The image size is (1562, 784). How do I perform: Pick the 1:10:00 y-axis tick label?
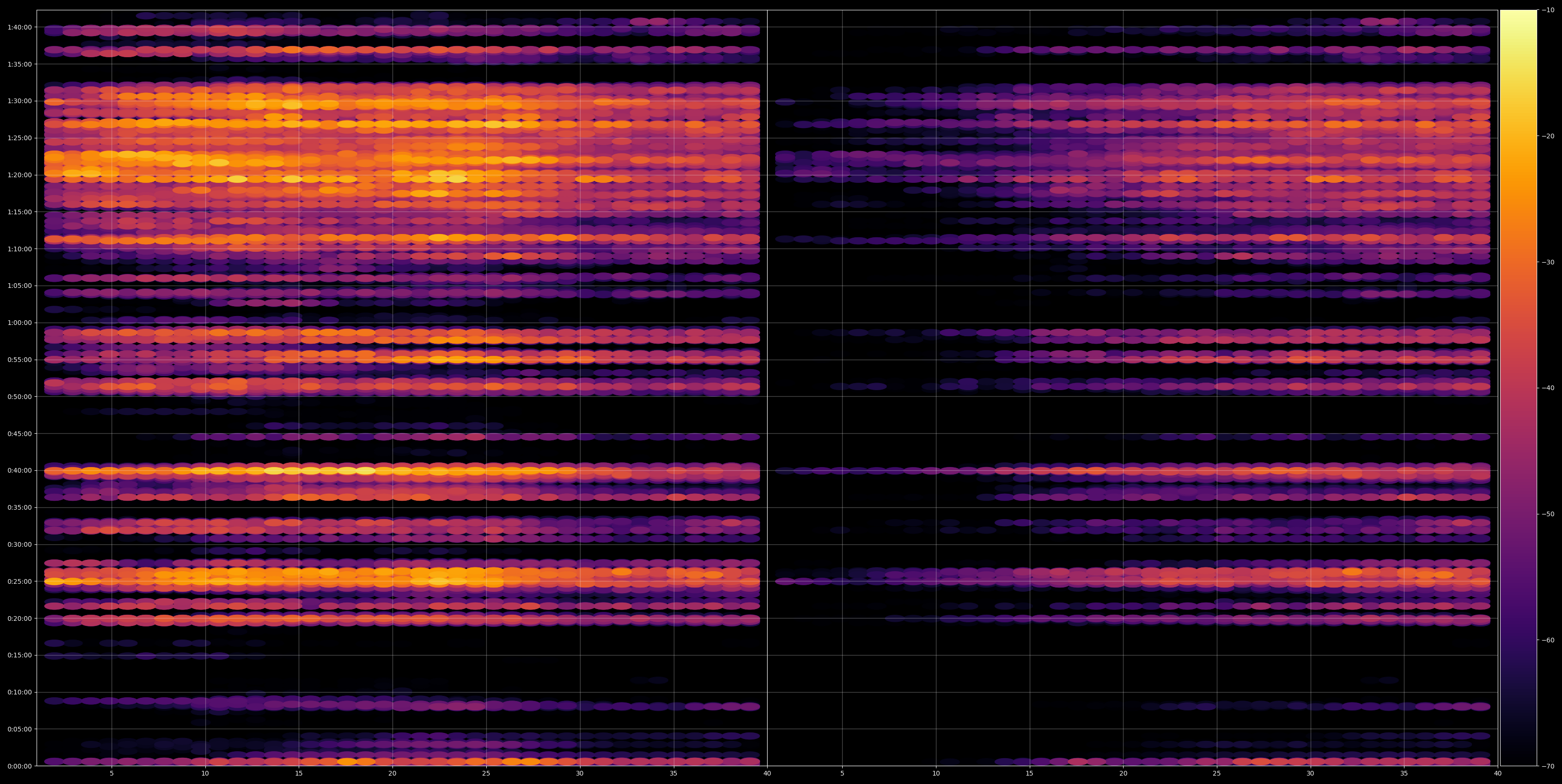tap(19, 249)
